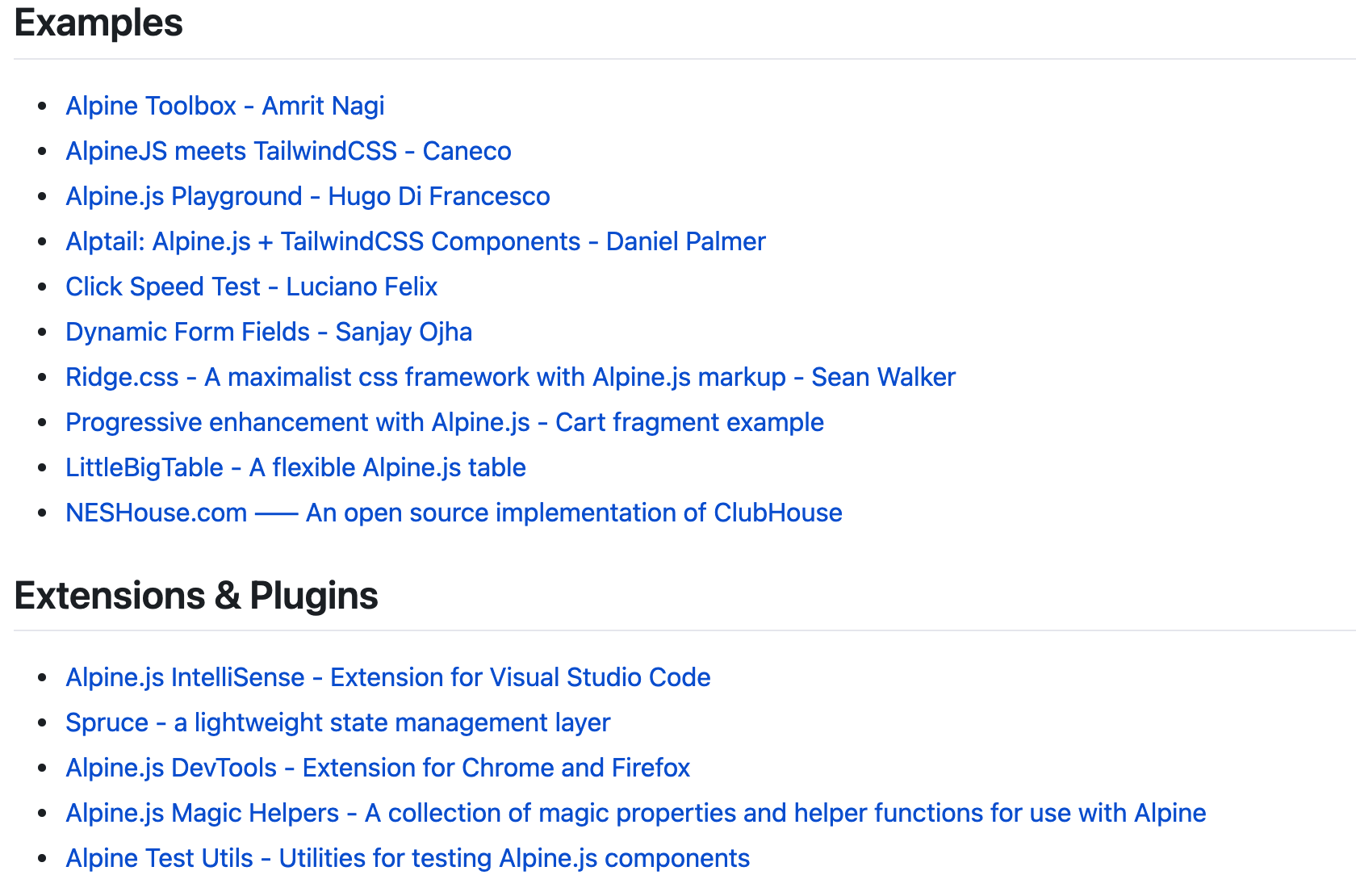1356x896 pixels.
Task: Open Progressive enhancement Cart fragment example link
Action: click(x=444, y=422)
